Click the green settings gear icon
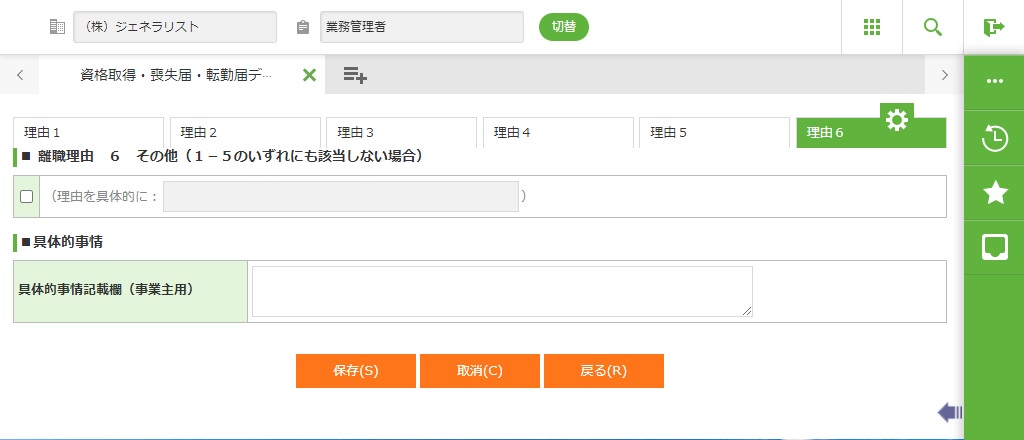Viewport: 1024px width, 440px height. (x=897, y=120)
